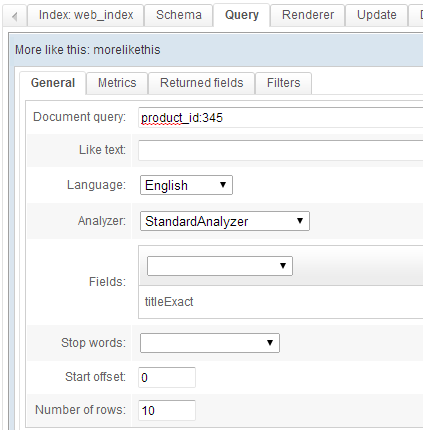Click the Document query label

(79, 117)
